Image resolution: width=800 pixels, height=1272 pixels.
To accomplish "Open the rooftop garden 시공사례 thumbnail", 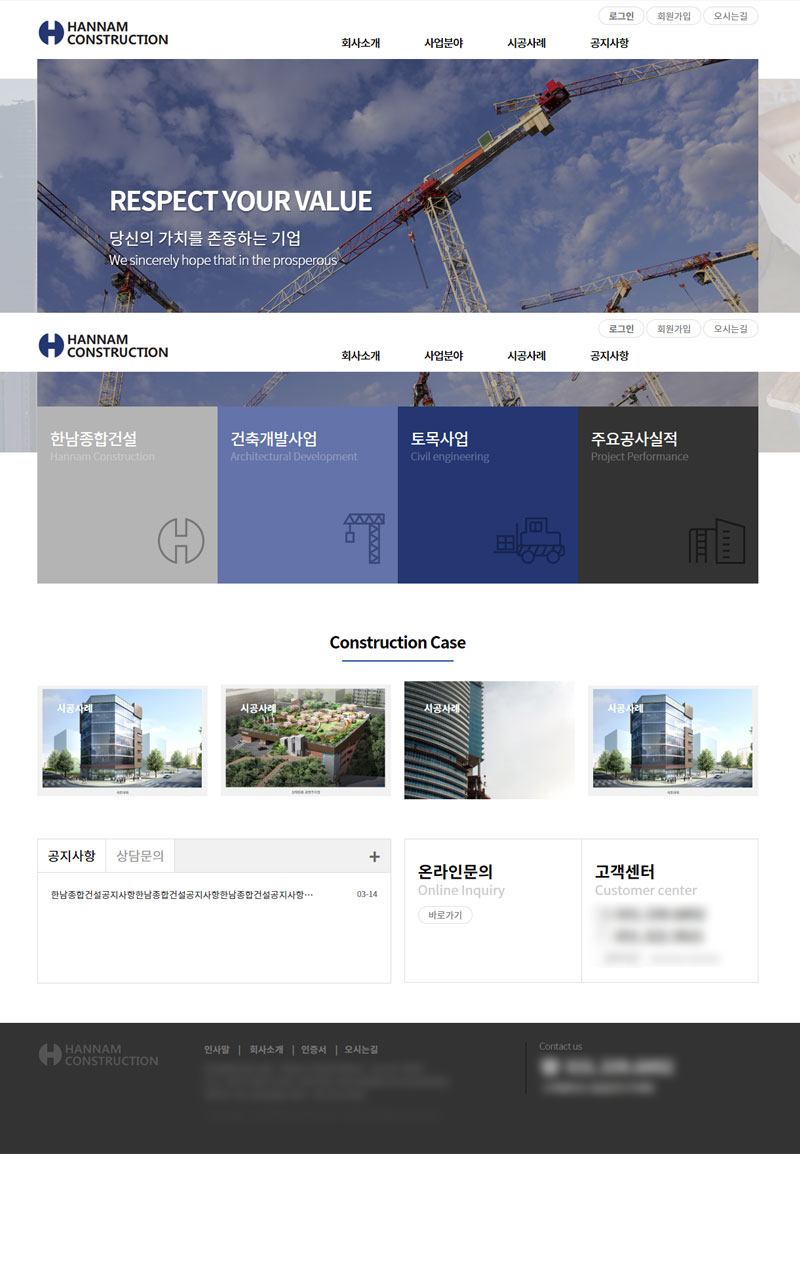I will pyautogui.click(x=305, y=740).
